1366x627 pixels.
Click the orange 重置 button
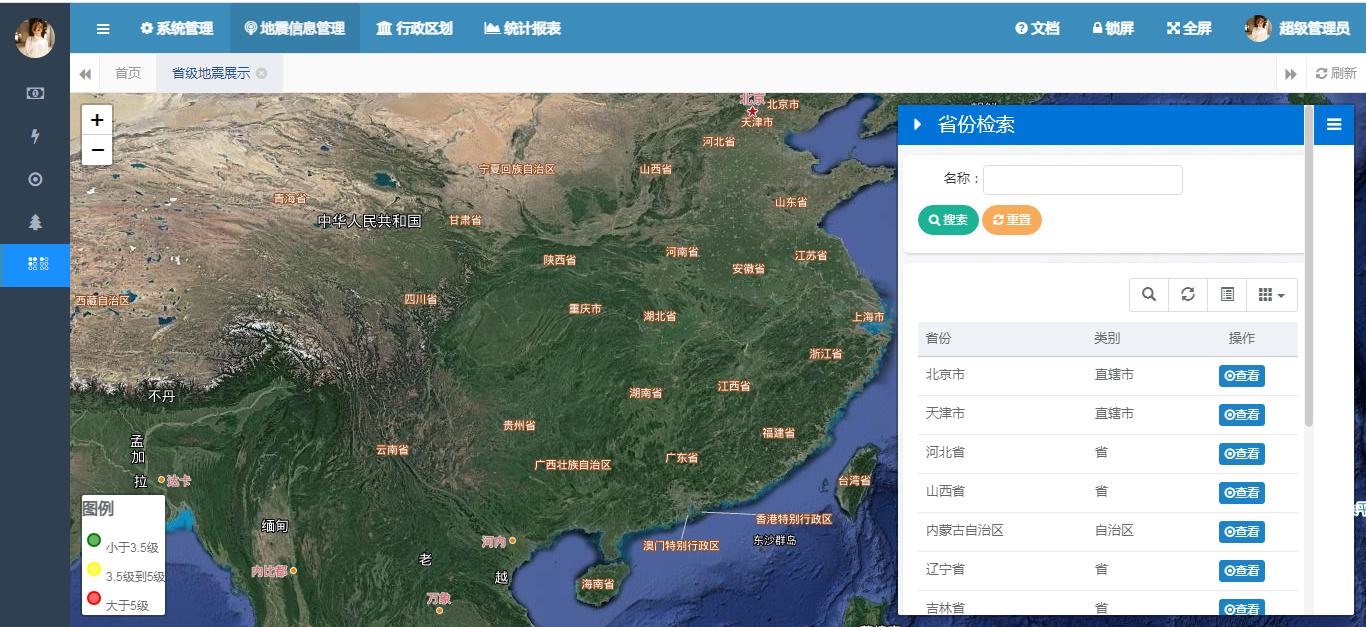(x=1012, y=220)
